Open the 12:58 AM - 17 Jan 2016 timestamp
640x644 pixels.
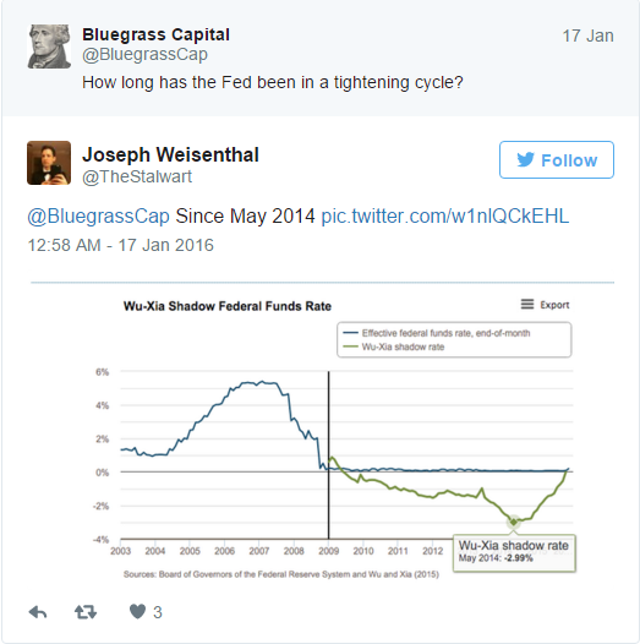point(120,245)
